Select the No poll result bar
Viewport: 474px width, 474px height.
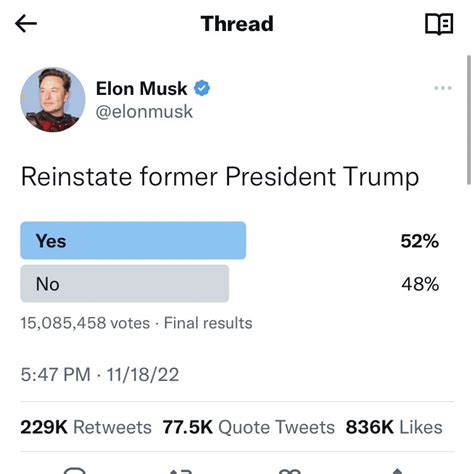125,284
